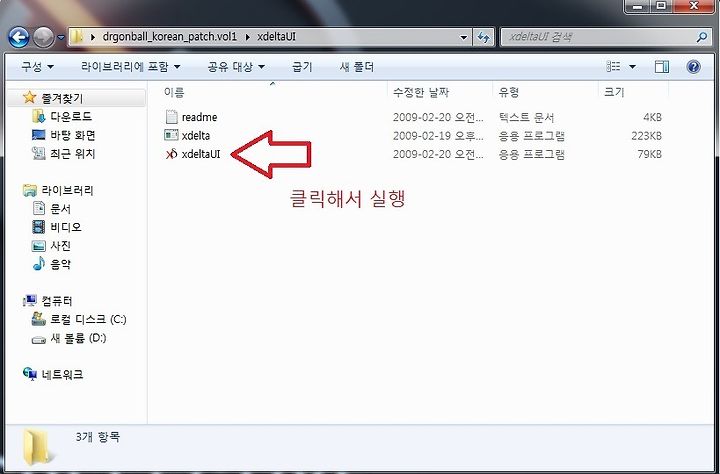Select drgonball_korean_patch.vol1 in the address path
720x474 pixels.
(169, 37)
